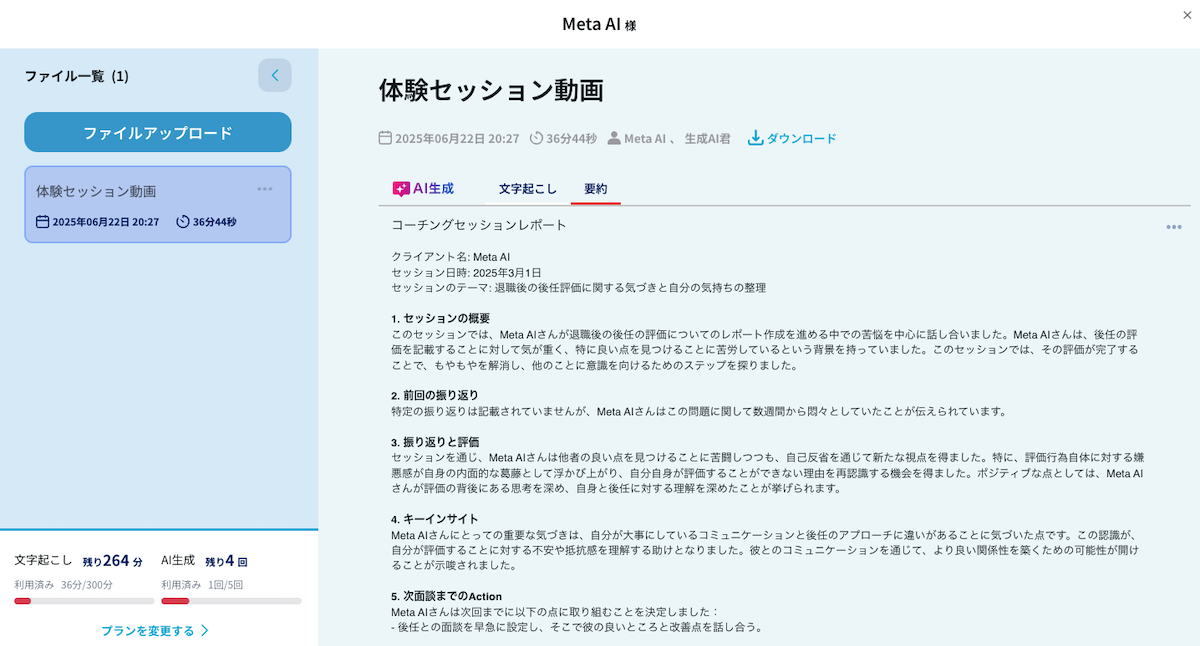The image size is (1200, 646).
Task: Switch to the 文字起こし tab
Action: click(528, 188)
